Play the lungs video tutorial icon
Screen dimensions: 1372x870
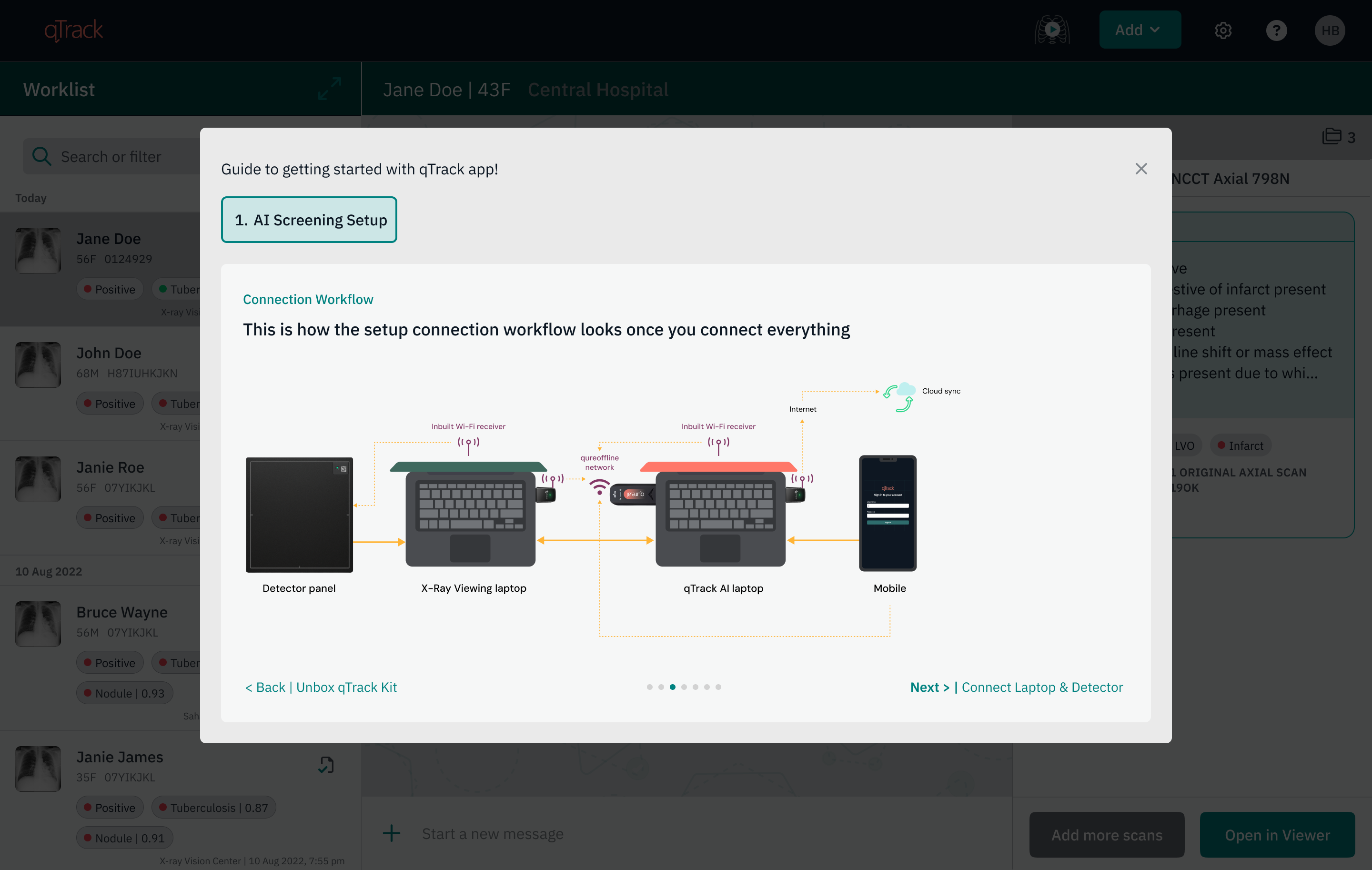click(x=1052, y=30)
